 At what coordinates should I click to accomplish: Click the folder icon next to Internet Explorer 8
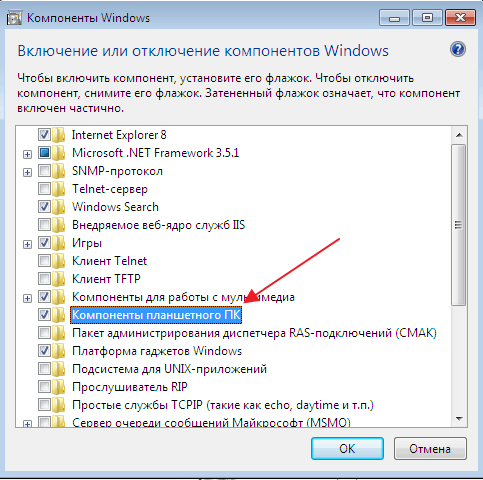click(x=59, y=135)
